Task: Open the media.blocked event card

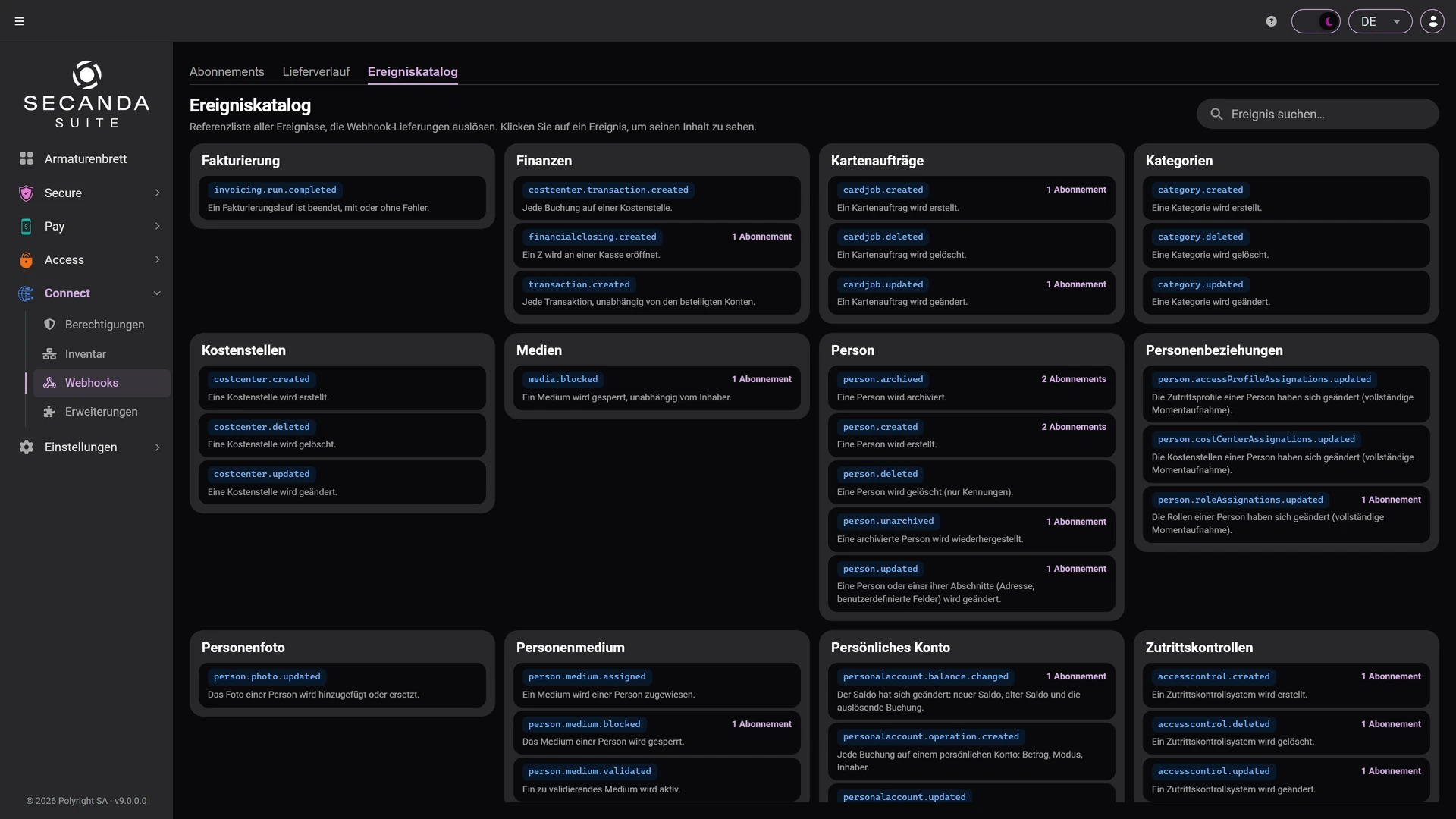Action: (657, 388)
